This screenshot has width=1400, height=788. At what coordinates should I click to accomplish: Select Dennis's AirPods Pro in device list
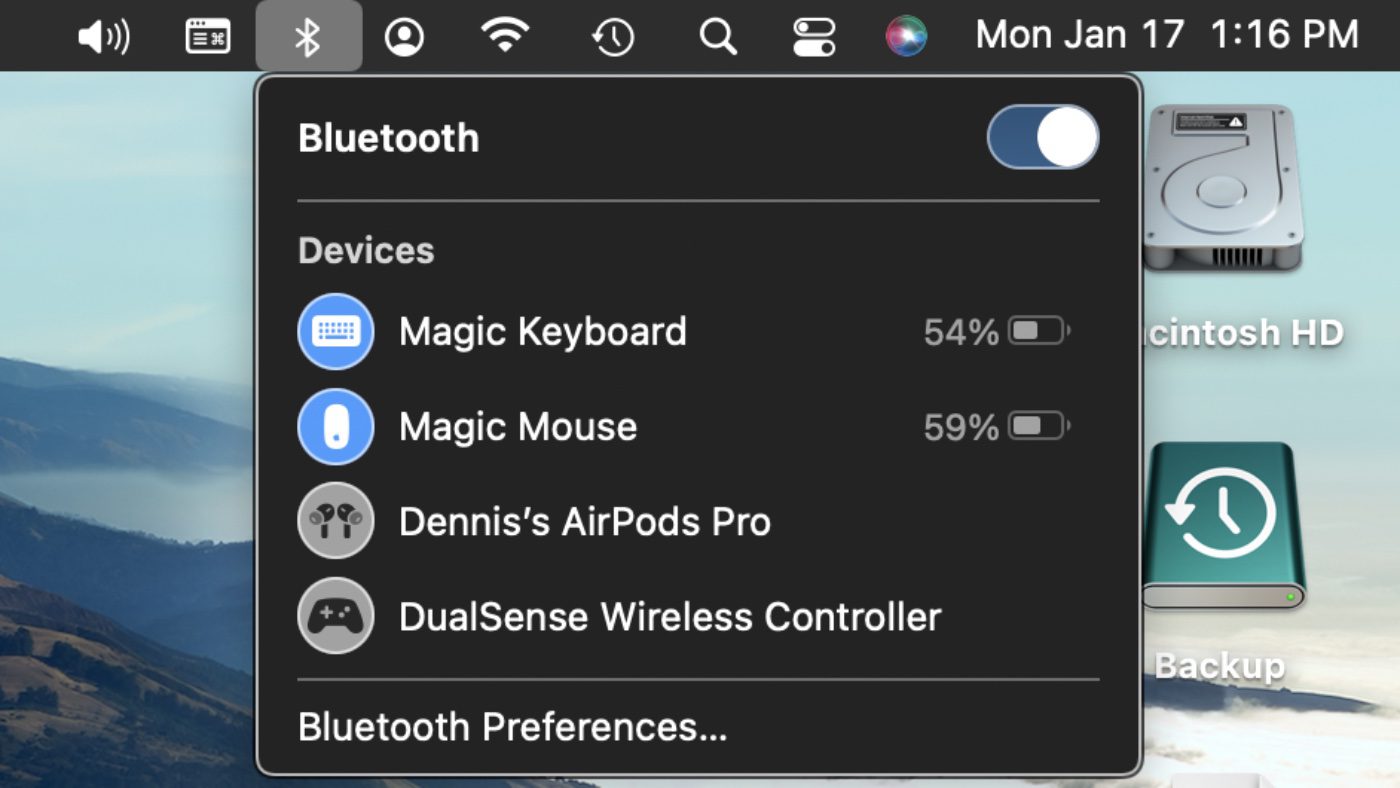[585, 522]
